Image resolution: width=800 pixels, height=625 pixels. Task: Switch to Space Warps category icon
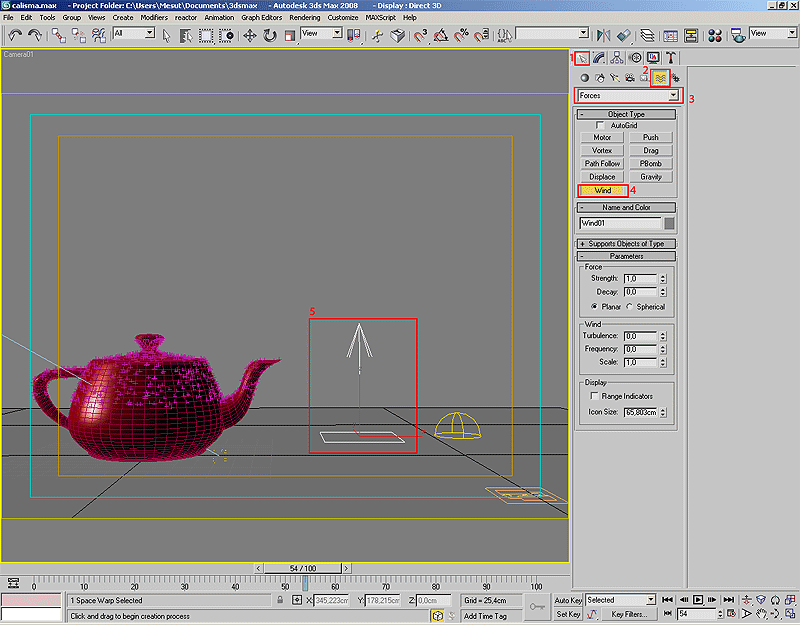[x=660, y=77]
